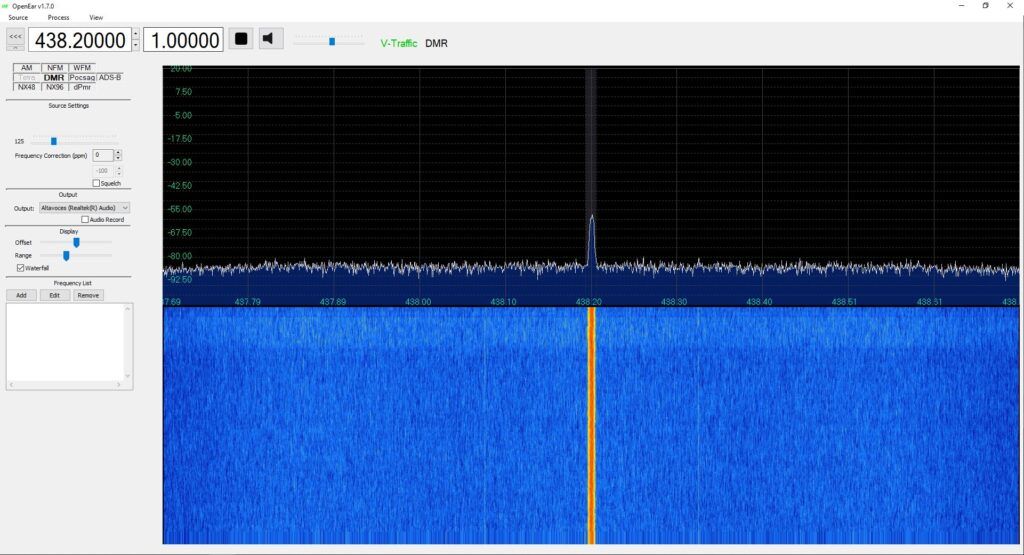Select NX96 decoding mode
1024x555 pixels.
pyautogui.click(x=55, y=87)
